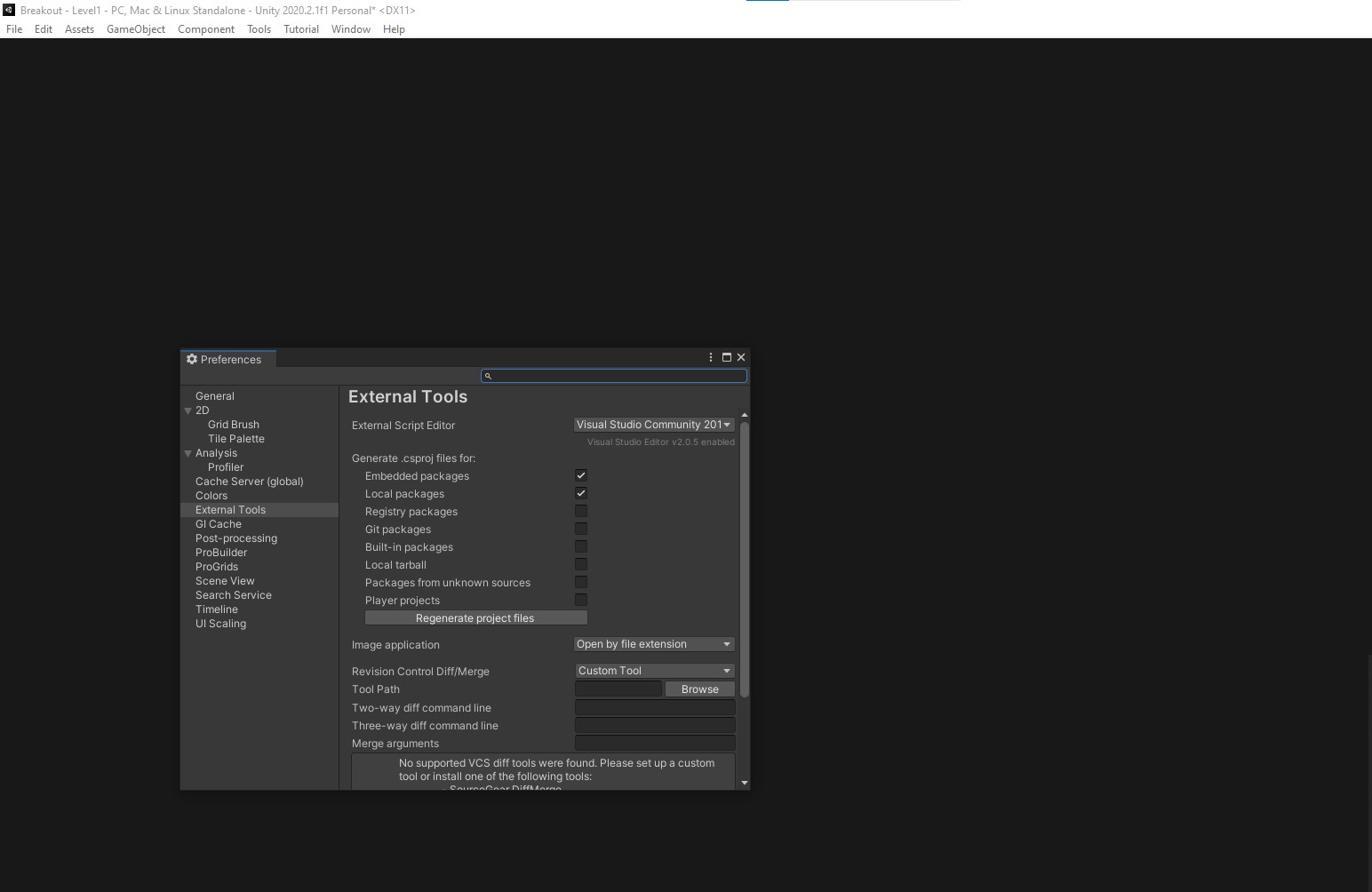Click scrollbar up arrow in External Tools

point(745,415)
